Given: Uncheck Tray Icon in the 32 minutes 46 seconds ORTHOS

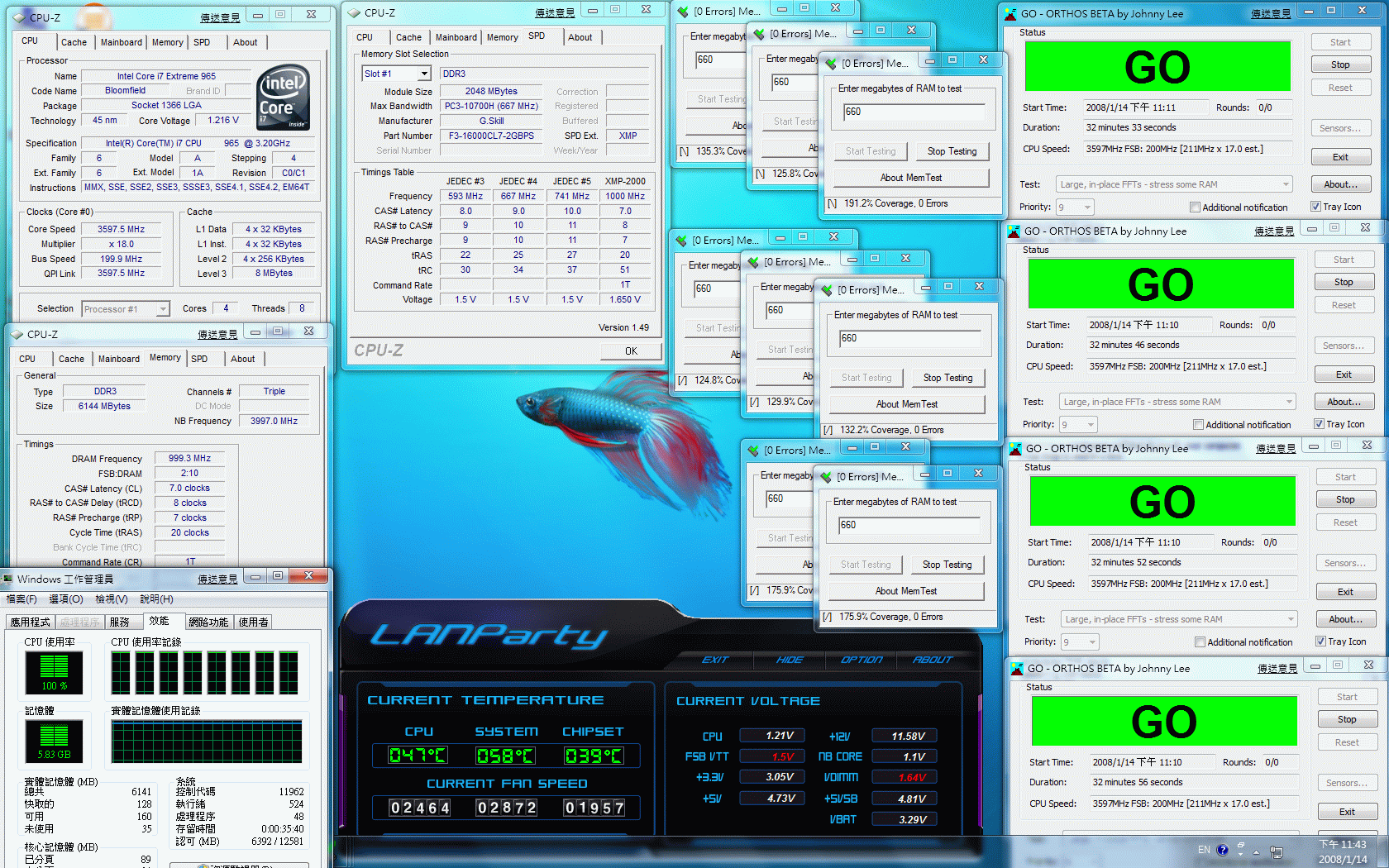Looking at the screenshot, I should 1319,424.
